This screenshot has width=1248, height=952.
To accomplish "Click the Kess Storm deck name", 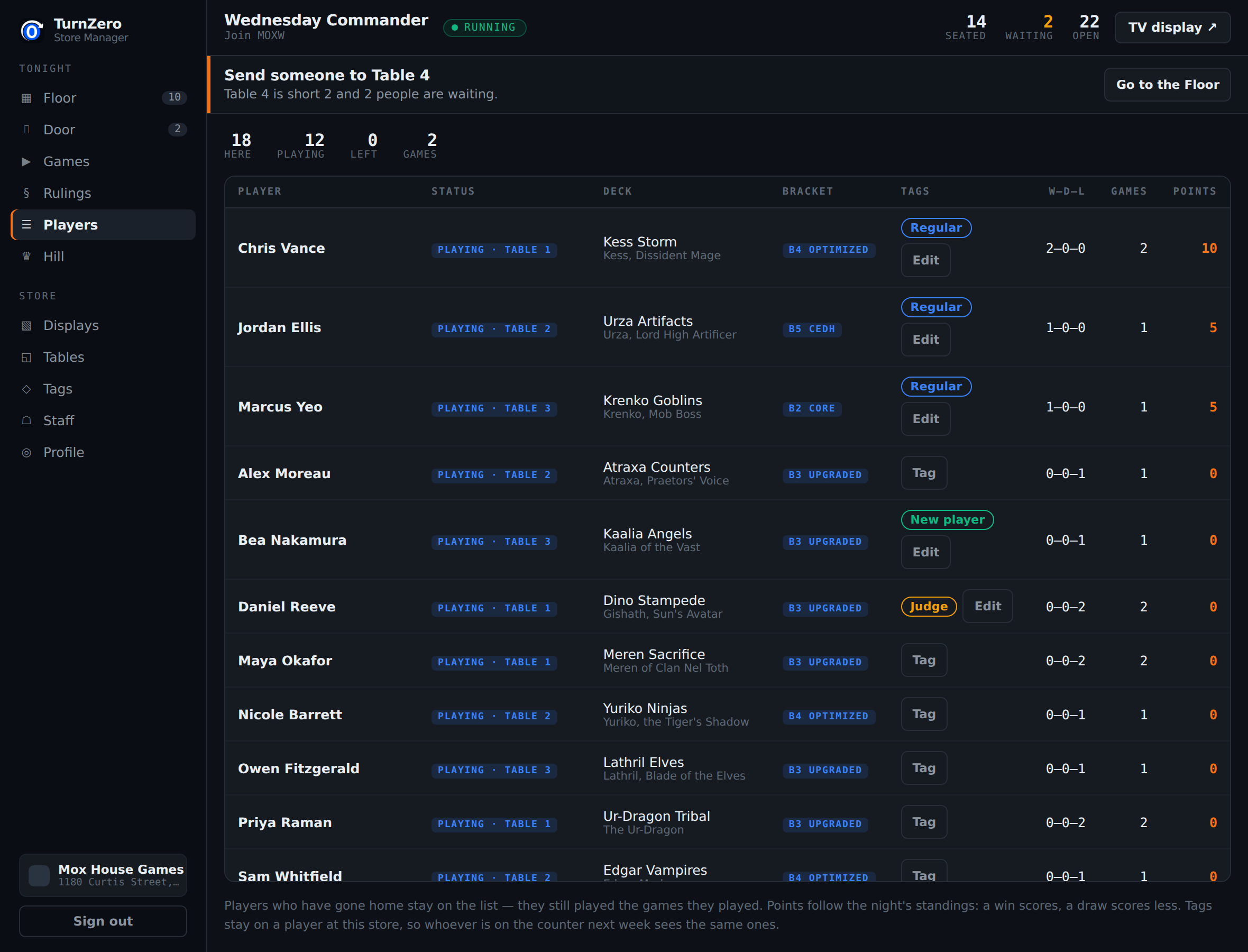I will [640, 242].
